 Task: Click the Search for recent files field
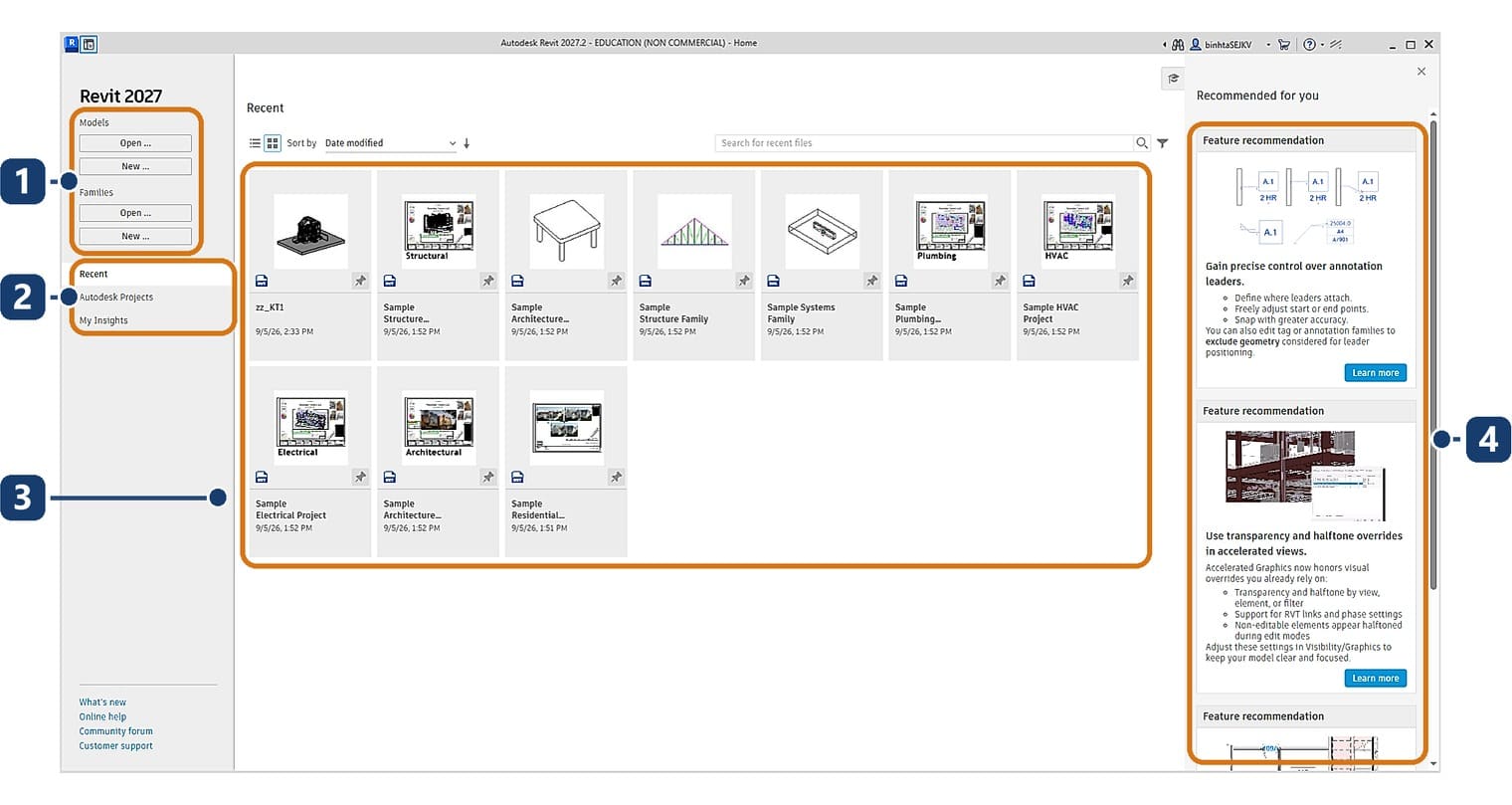pos(924,143)
